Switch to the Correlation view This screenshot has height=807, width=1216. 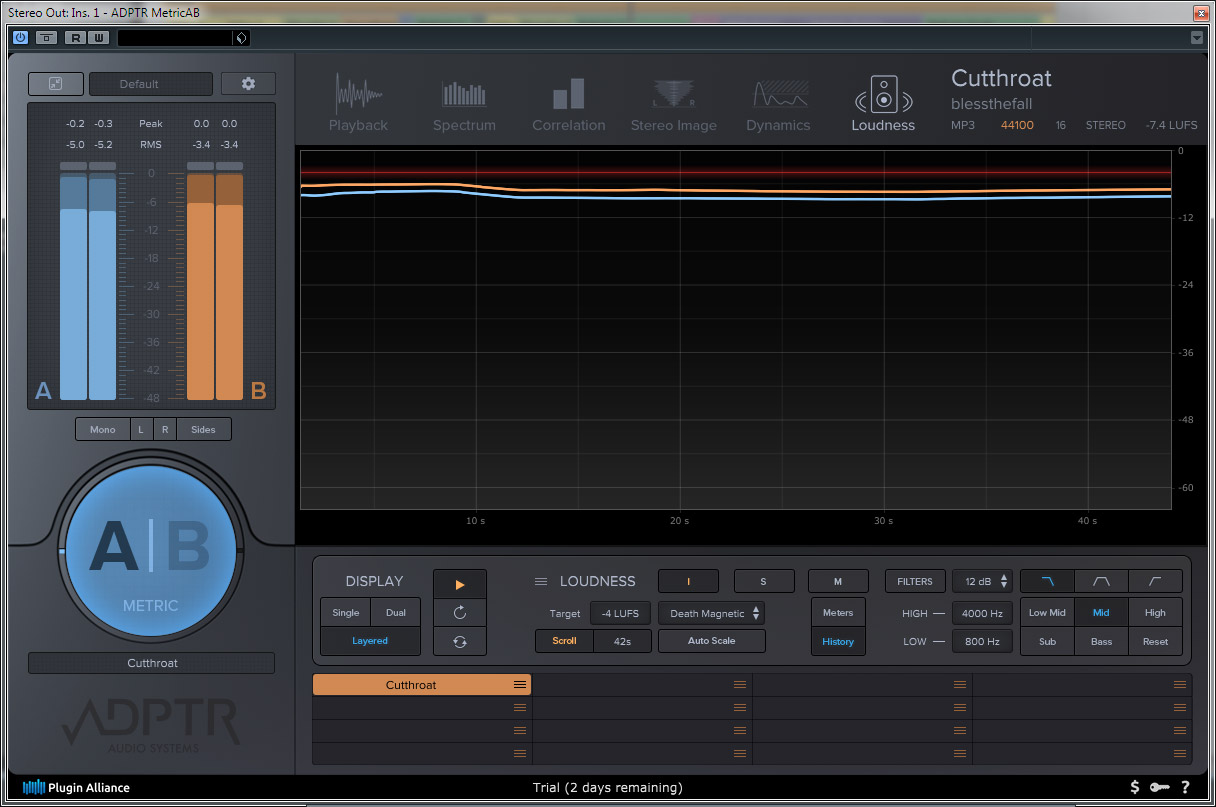click(x=568, y=103)
